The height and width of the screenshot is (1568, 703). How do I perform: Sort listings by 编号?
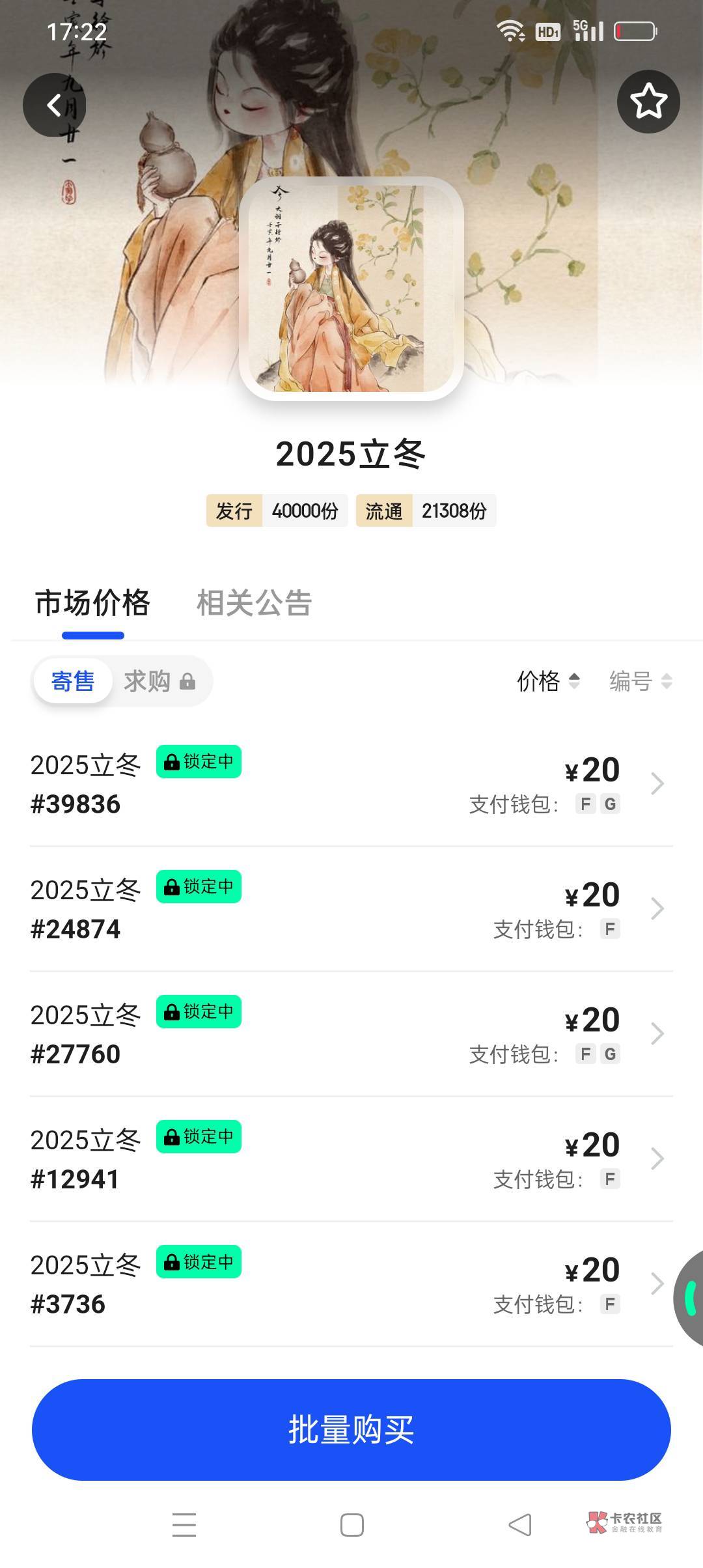click(640, 681)
